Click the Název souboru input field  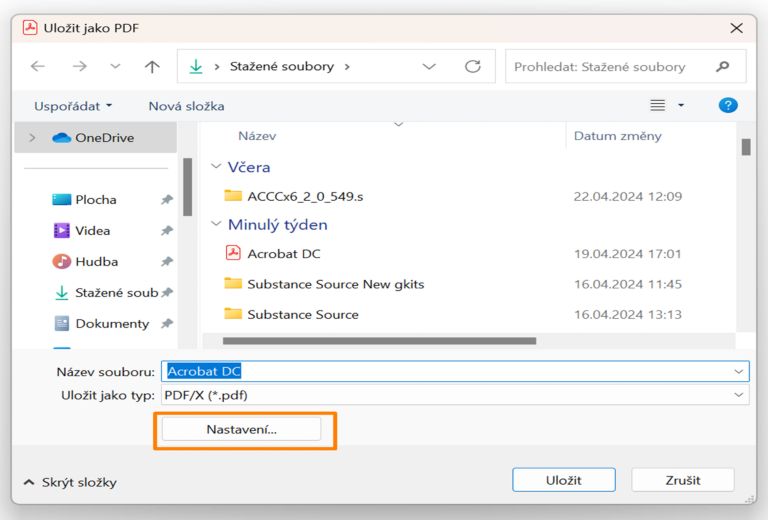(450, 371)
